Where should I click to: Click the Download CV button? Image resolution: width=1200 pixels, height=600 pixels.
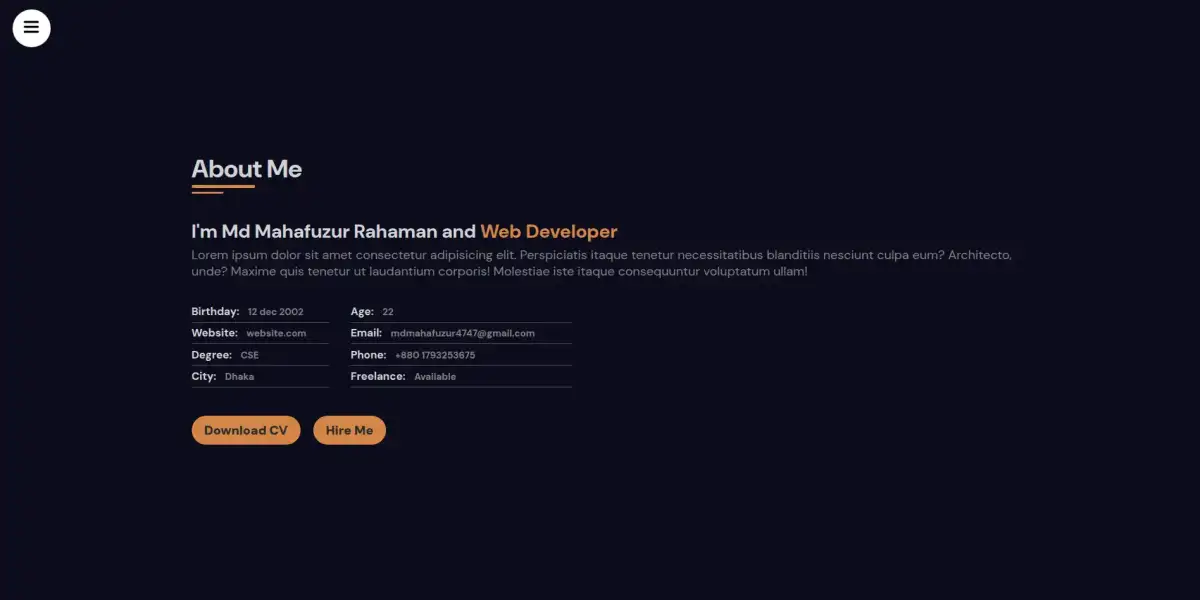coord(246,430)
